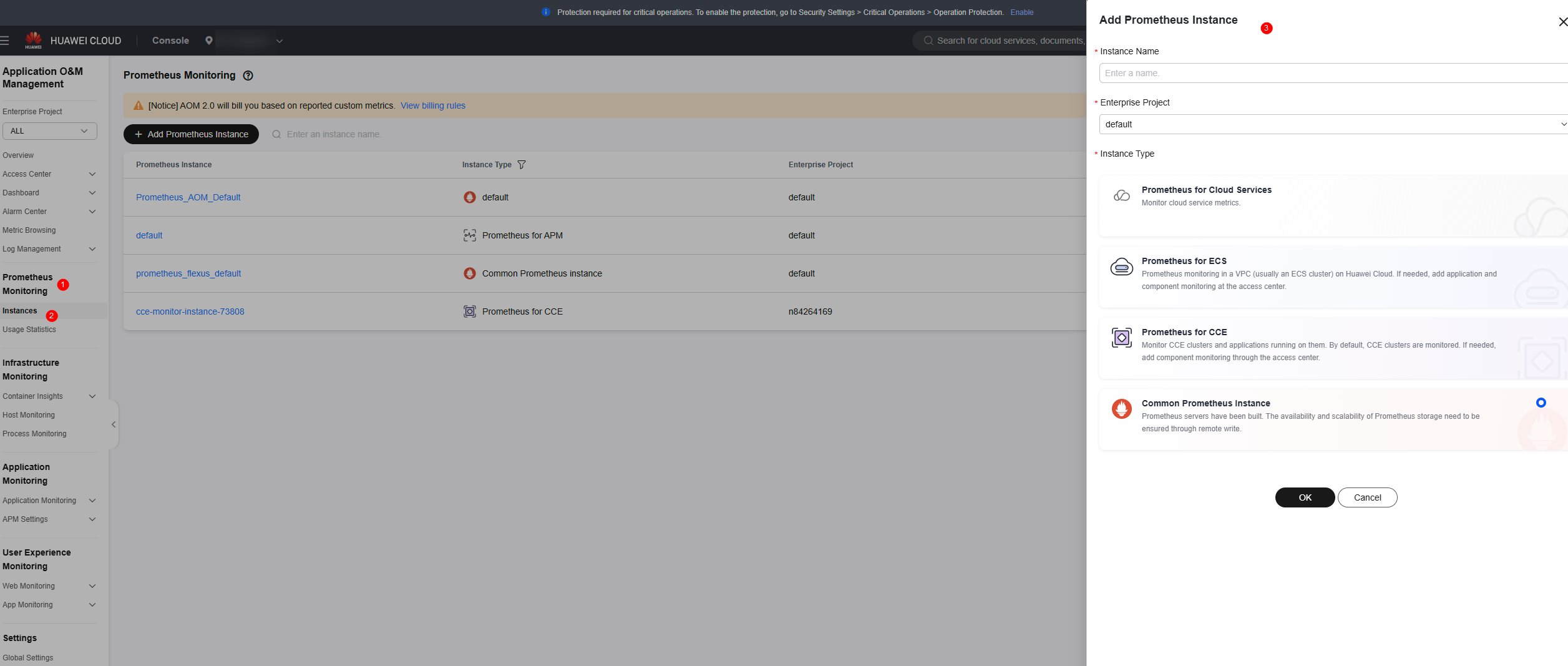Viewport: 1568px width, 666px height.
Task: Click the n84264169 enterprise project cell
Action: click(810, 311)
